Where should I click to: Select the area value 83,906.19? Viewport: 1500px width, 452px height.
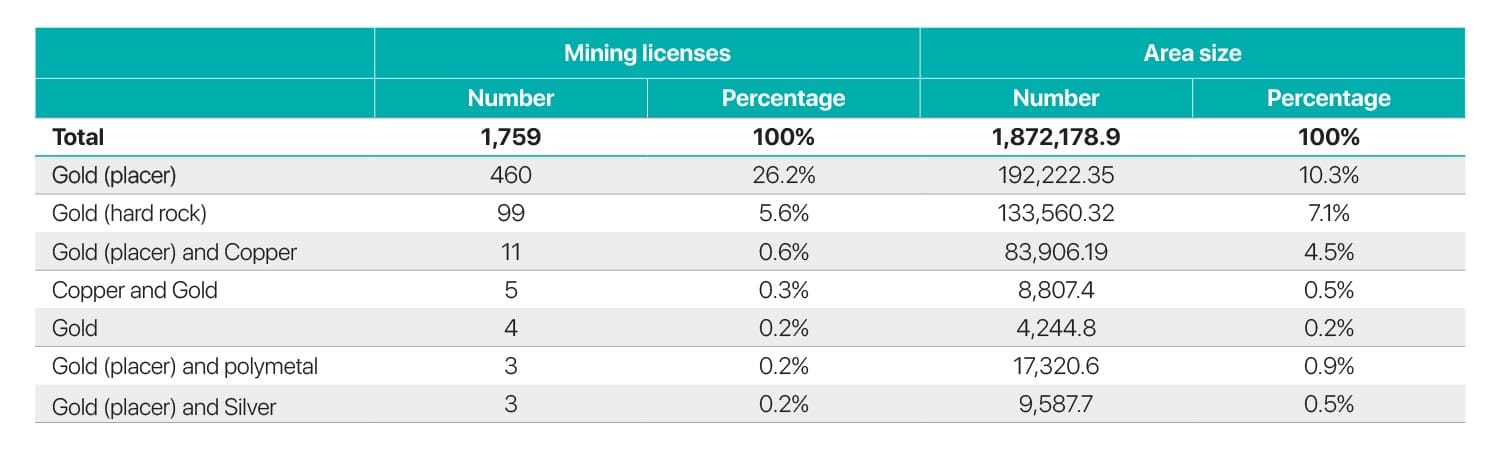[x=1056, y=252]
